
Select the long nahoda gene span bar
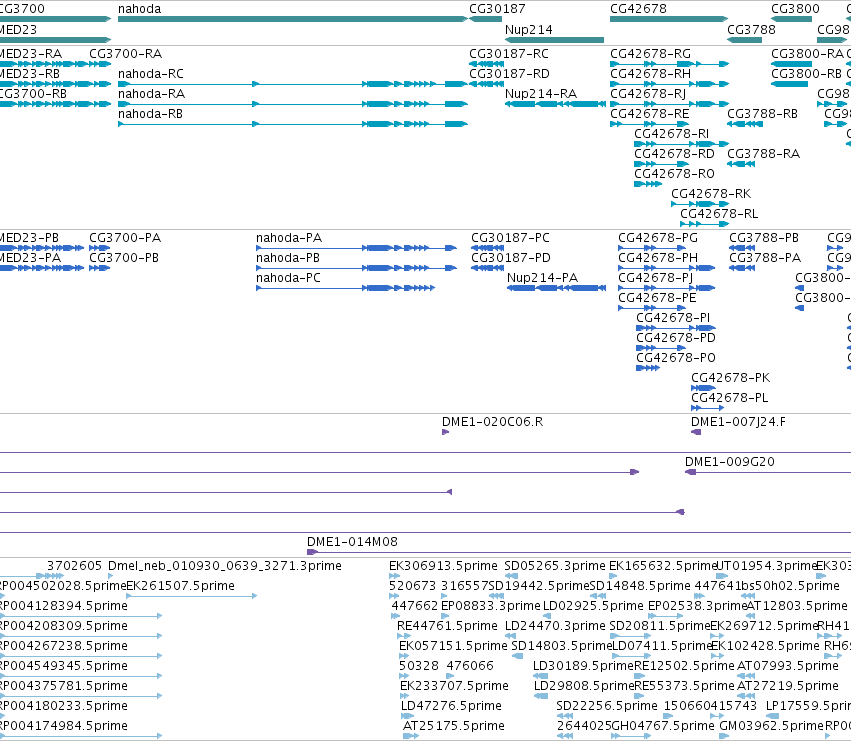point(293,19)
